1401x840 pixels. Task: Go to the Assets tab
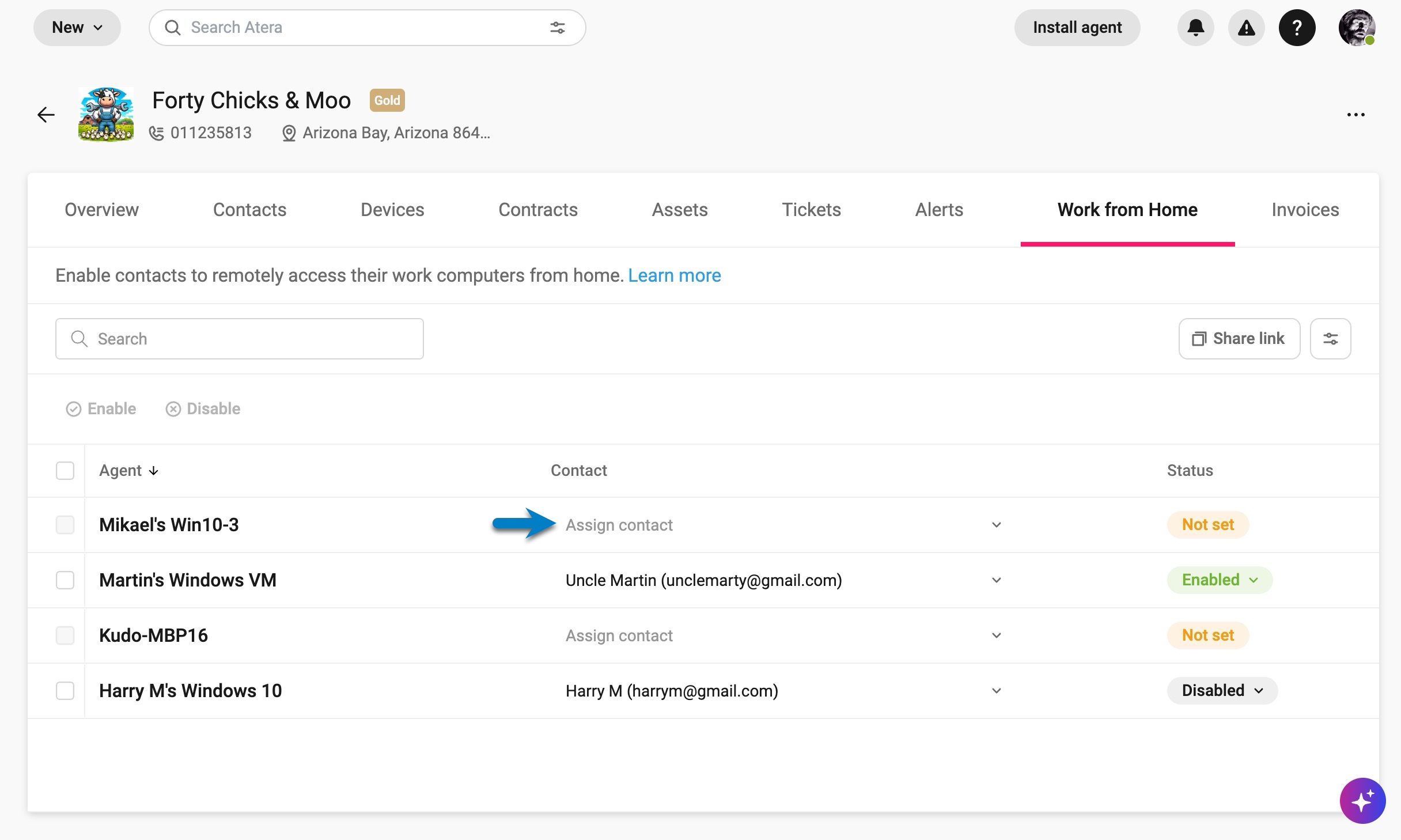(680, 210)
